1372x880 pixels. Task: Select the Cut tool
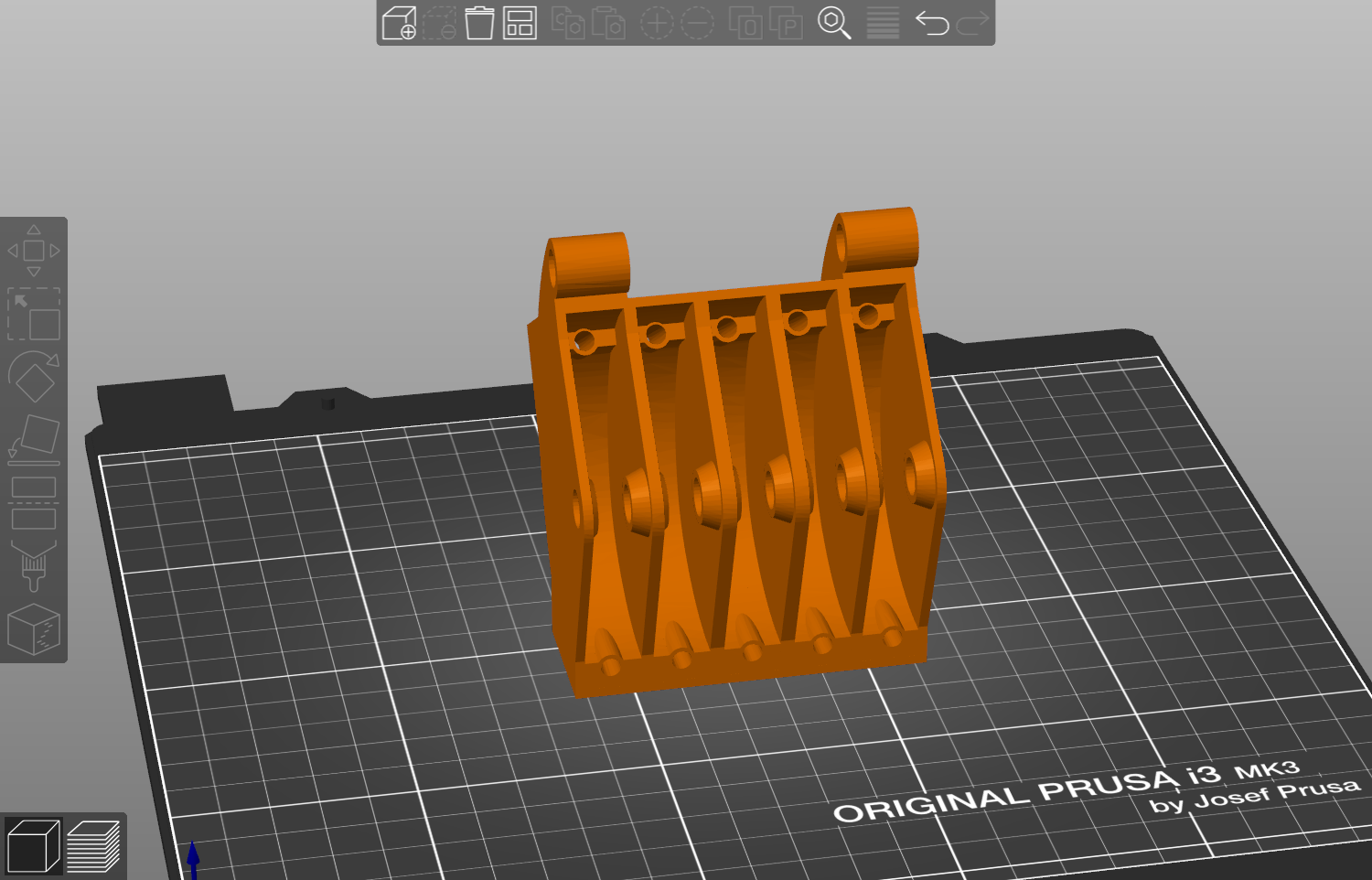34,502
